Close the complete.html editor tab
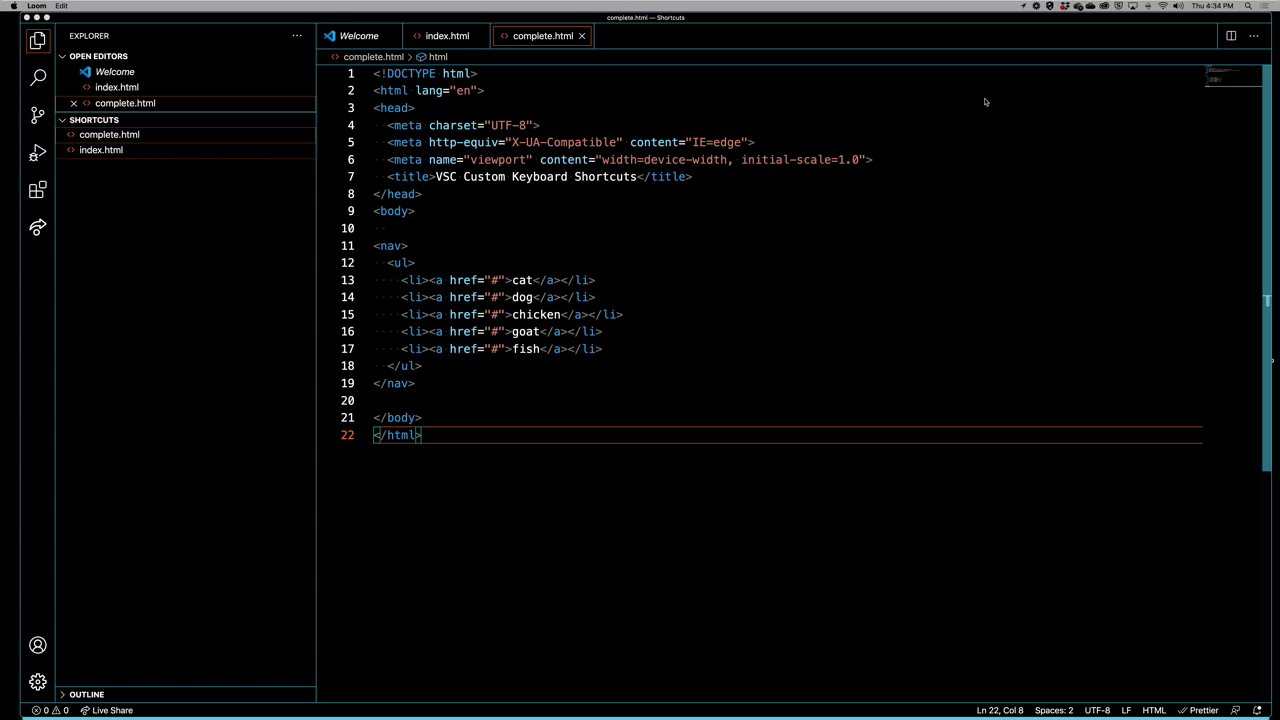1280x720 pixels. [581, 36]
